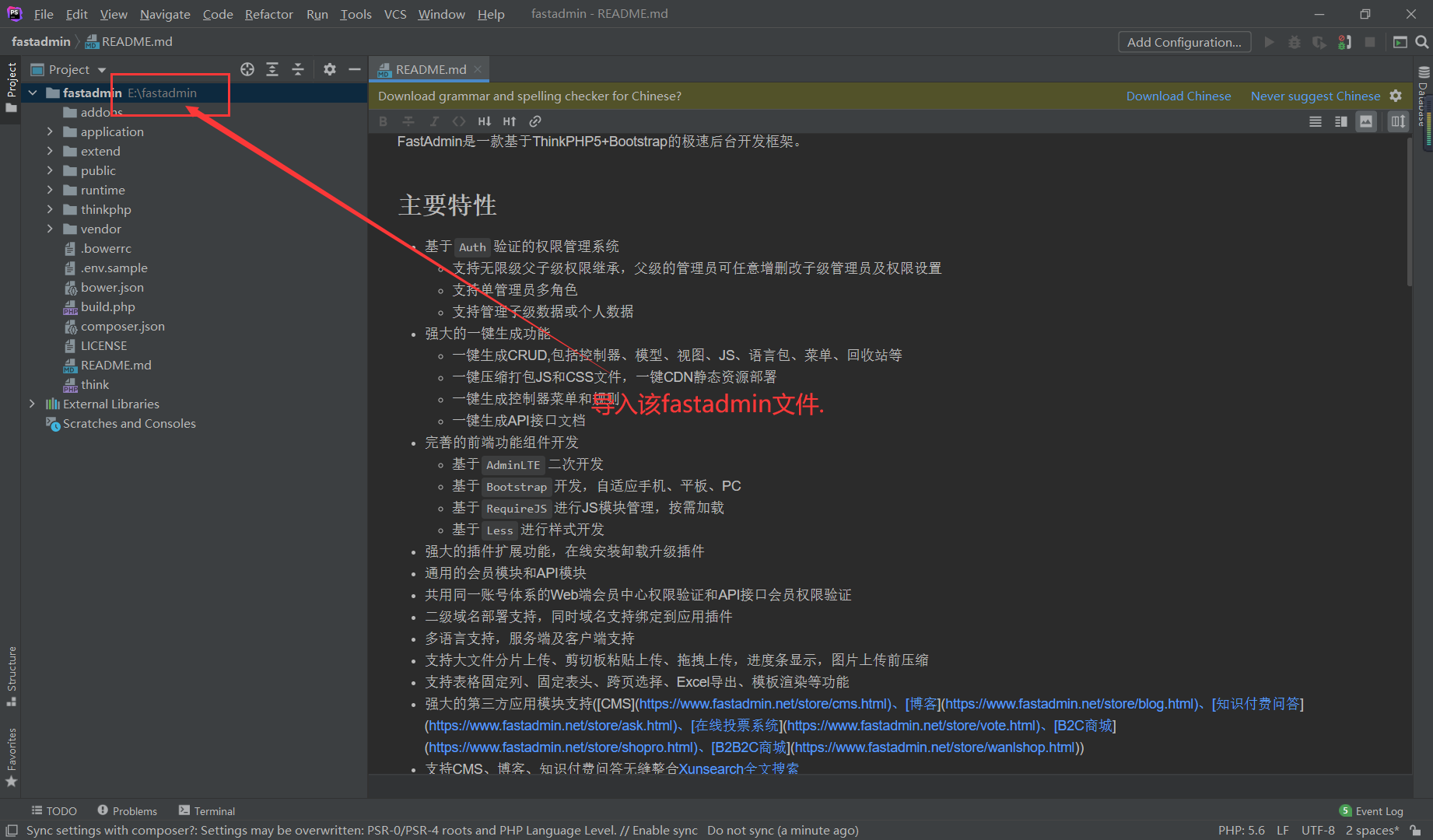This screenshot has height=840, width=1433.
Task: Open the File menu
Action: point(44,14)
